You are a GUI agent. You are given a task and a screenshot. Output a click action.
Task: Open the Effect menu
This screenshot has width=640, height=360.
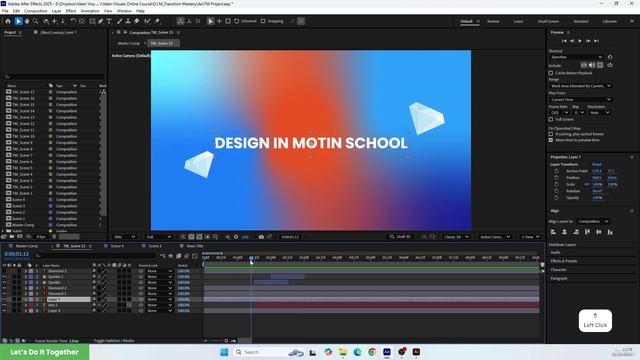pyautogui.click(x=71, y=11)
